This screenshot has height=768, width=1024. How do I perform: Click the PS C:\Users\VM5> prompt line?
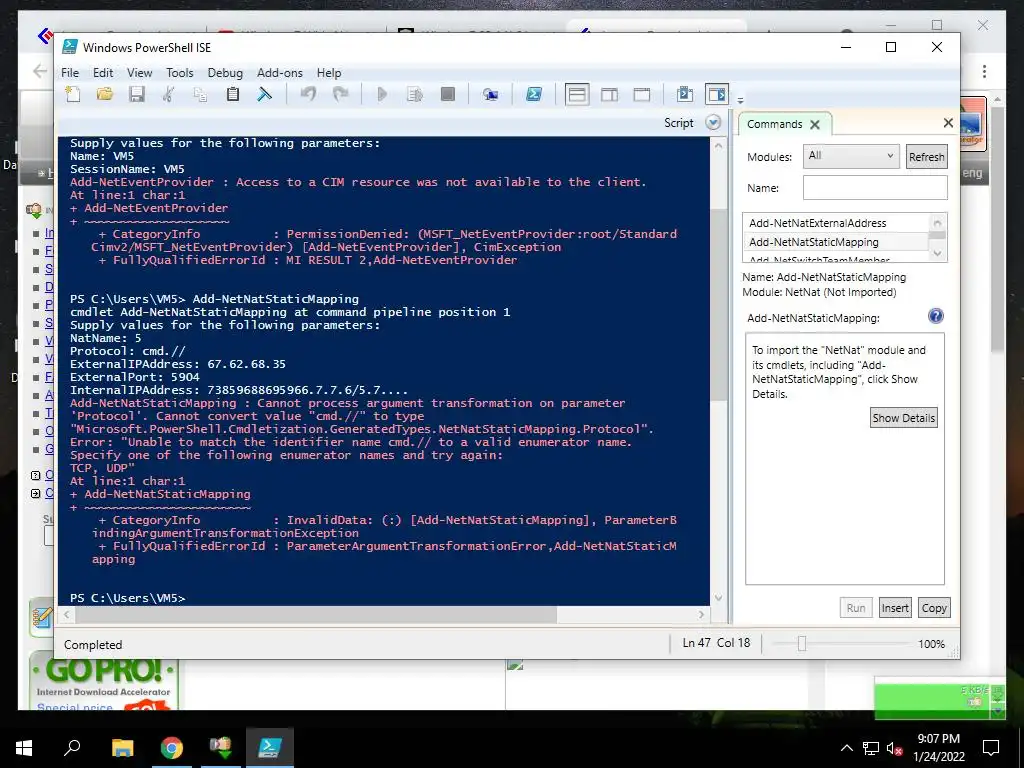pyautogui.click(x=128, y=598)
